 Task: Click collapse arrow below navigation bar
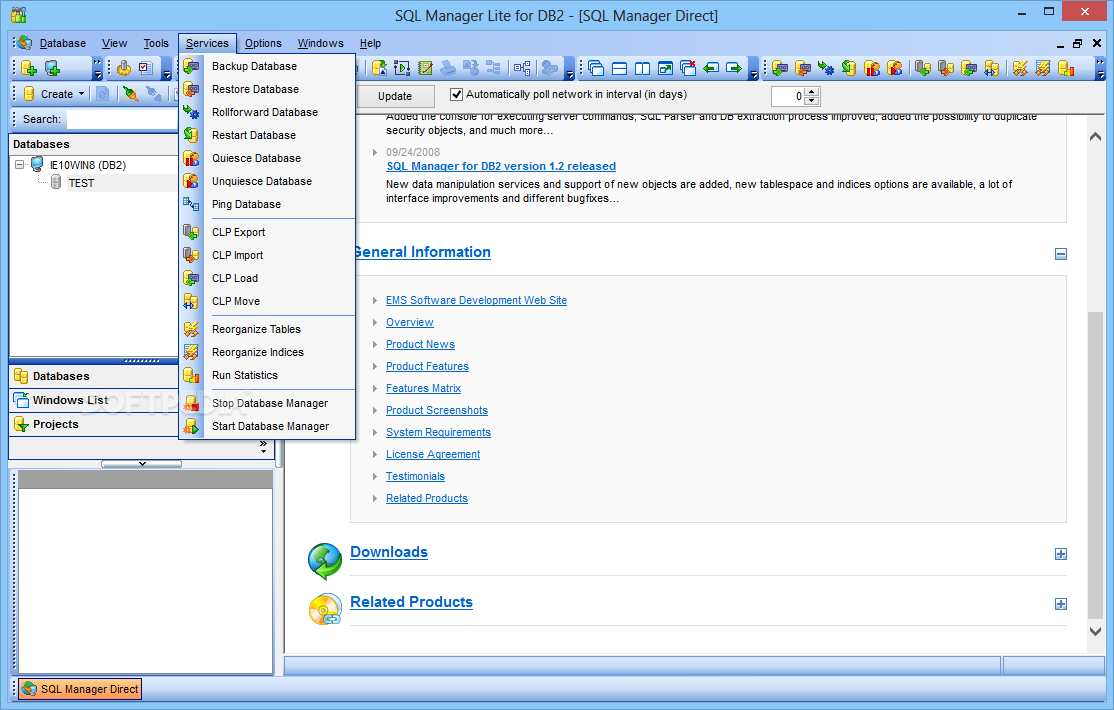pos(141,464)
